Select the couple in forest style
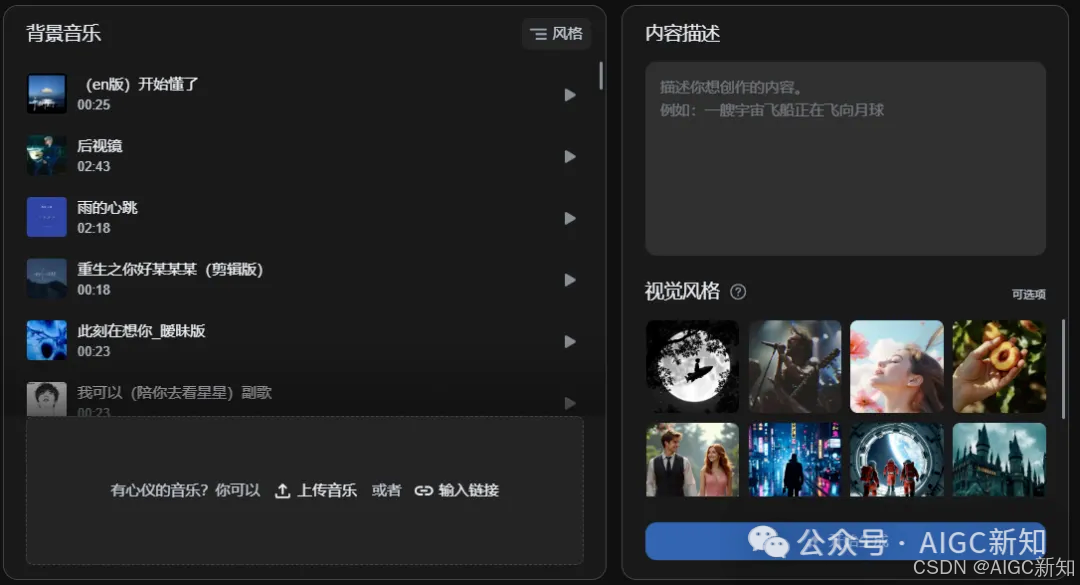Image resolution: width=1080 pixels, height=585 pixels. click(x=692, y=460)
